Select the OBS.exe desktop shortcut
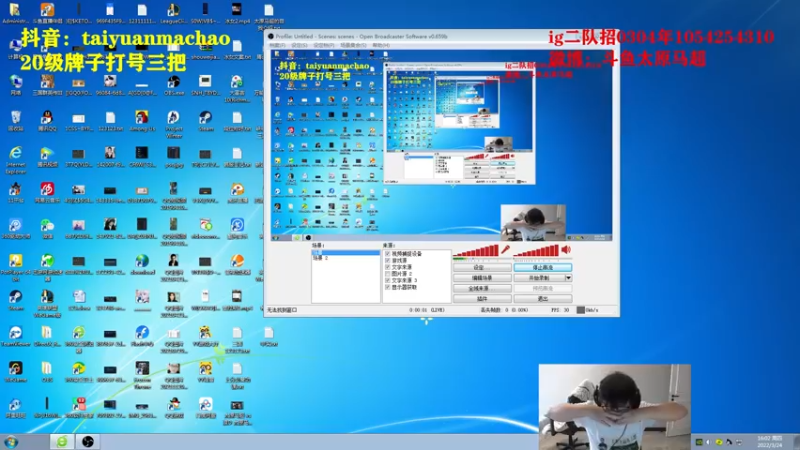800x450 pixels. pyautogui.click(x=173, y=85)
